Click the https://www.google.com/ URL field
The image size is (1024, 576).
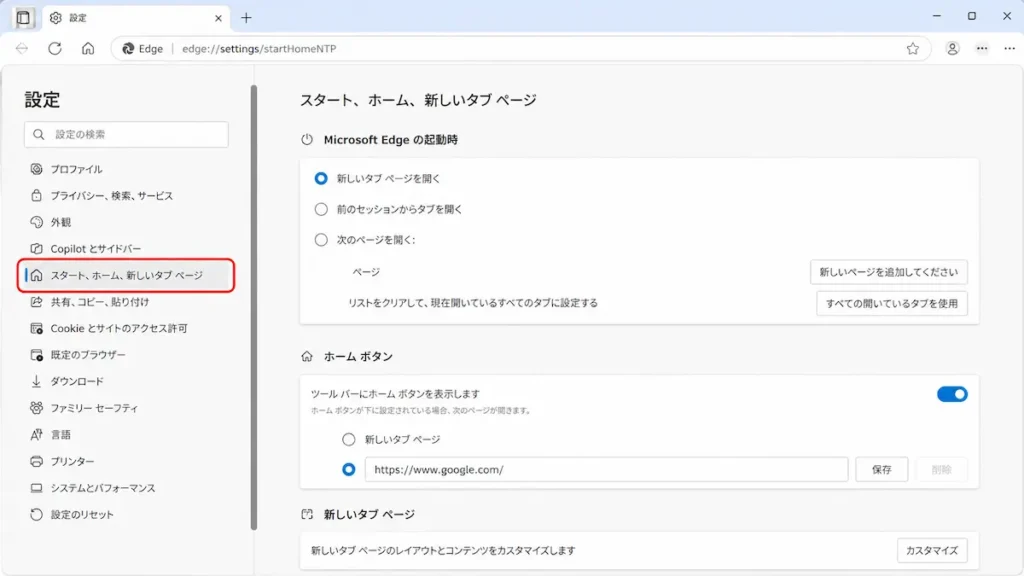pos(606,470)
